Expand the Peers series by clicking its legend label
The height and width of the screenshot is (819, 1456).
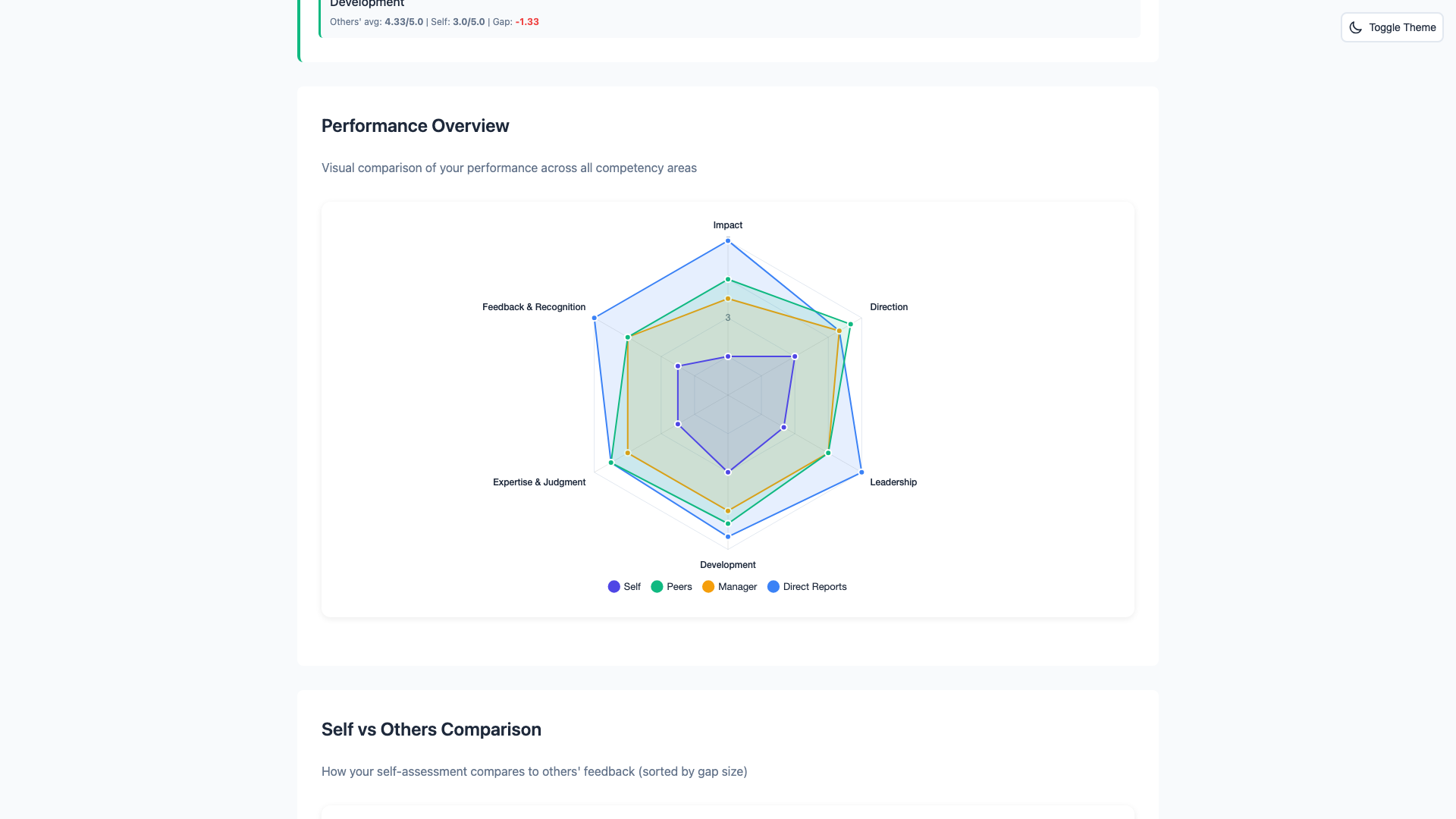click(x=679, y=586)
